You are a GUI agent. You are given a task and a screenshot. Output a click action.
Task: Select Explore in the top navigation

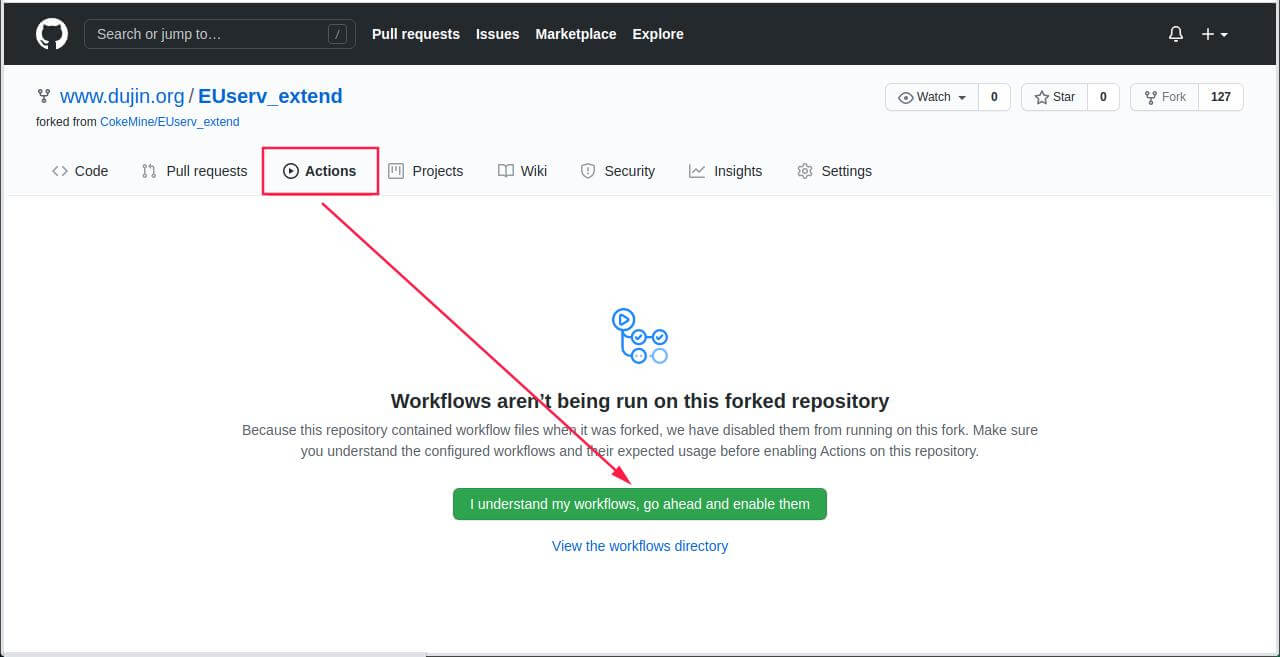coord(657,33)
